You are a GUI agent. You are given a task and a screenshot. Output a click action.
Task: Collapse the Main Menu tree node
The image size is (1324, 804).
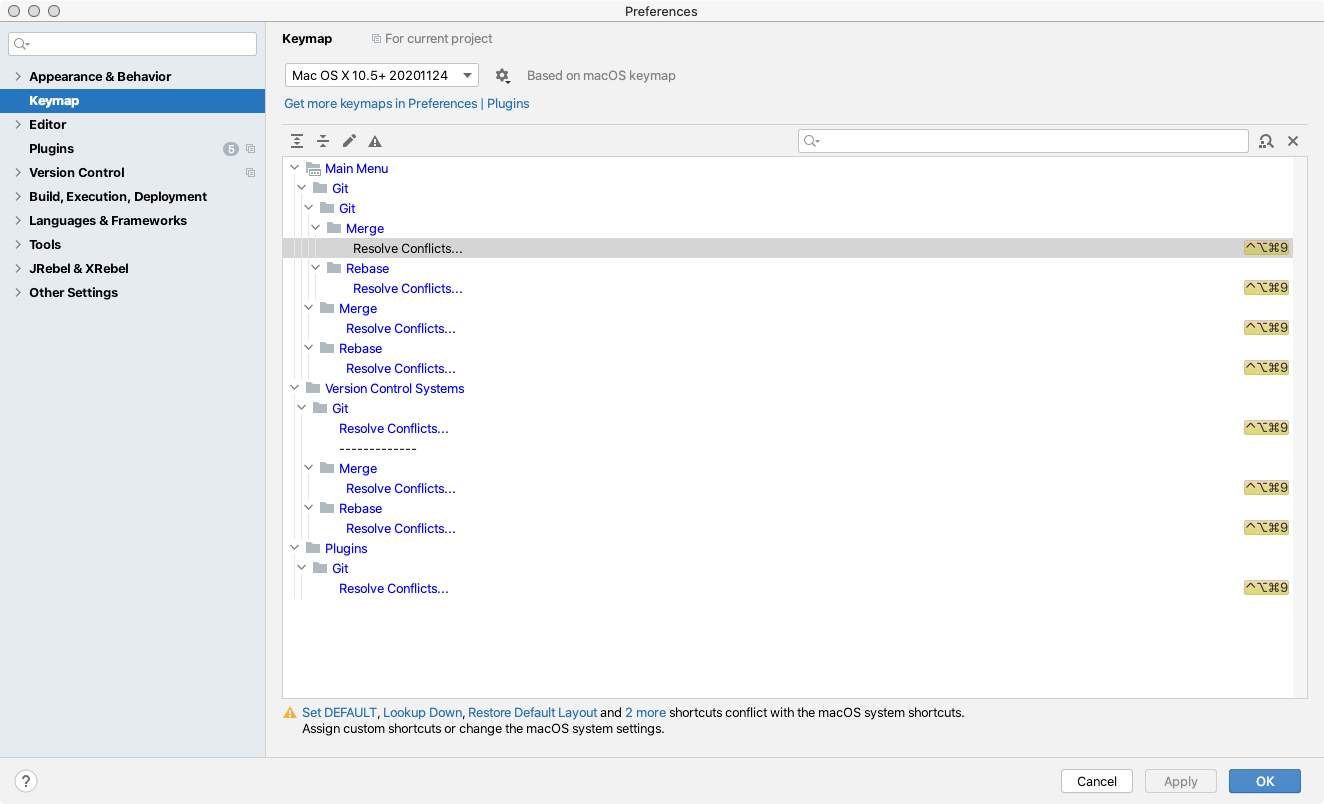[x=294, y=168]
